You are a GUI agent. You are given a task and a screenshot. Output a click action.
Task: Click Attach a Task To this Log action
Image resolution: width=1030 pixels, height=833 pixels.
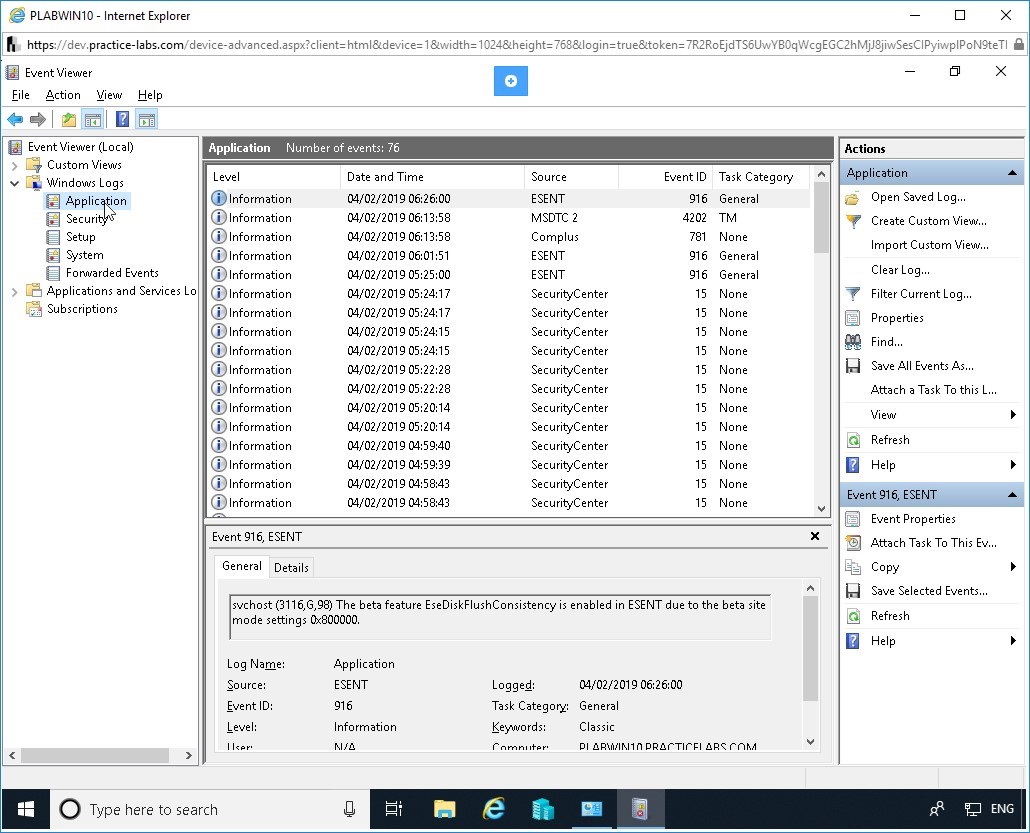(933, 390)
